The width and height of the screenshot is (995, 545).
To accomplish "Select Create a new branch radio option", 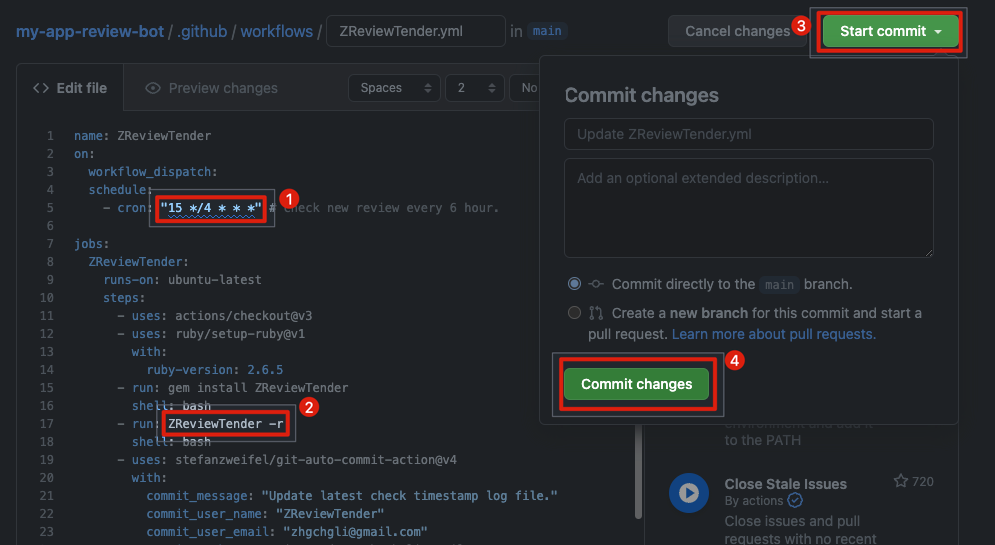I will tap(574, 312).
